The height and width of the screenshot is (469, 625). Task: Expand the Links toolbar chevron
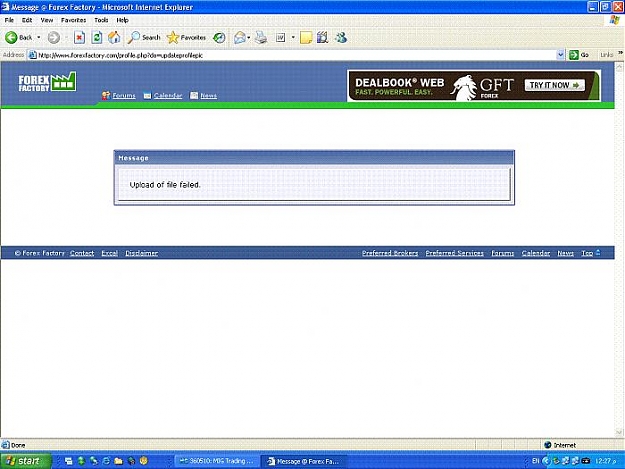click(620, 53)
